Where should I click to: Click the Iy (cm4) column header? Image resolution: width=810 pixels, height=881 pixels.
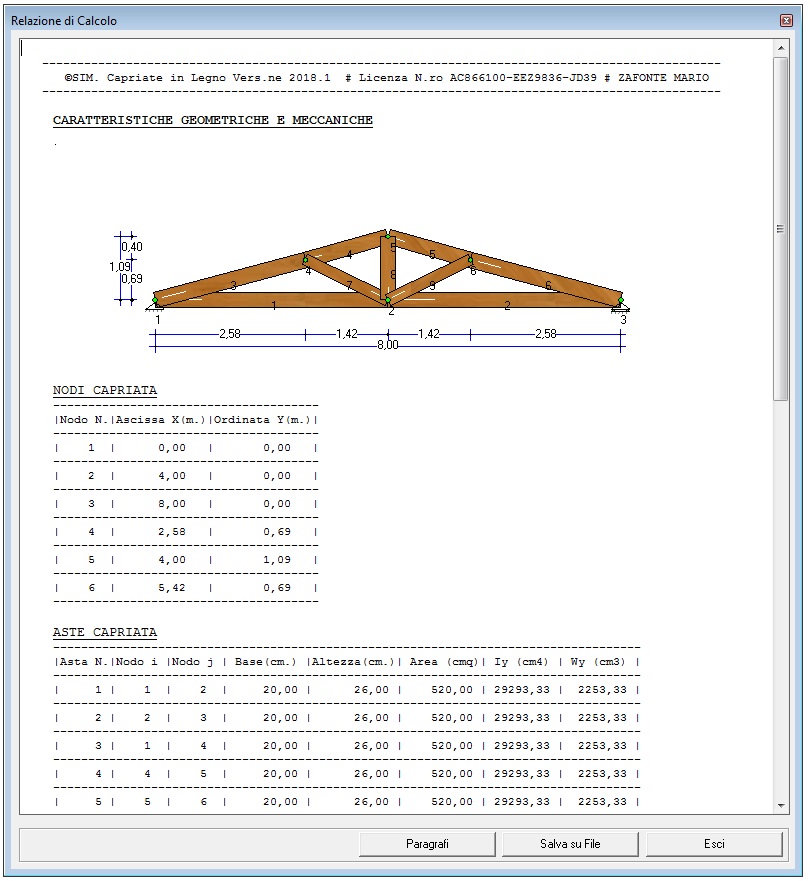(521, 662)
